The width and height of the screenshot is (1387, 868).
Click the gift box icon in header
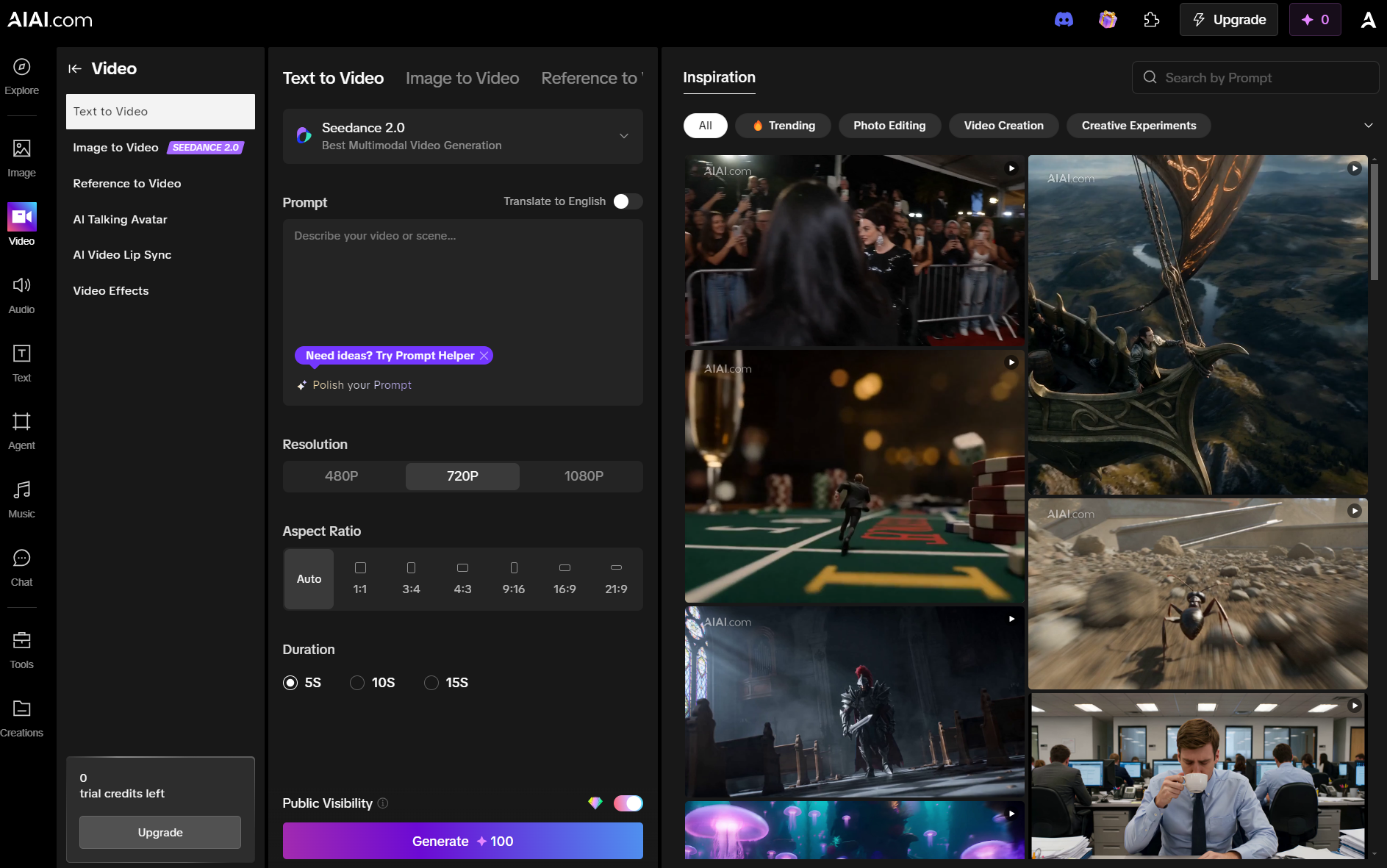[x=1108, y=20]
